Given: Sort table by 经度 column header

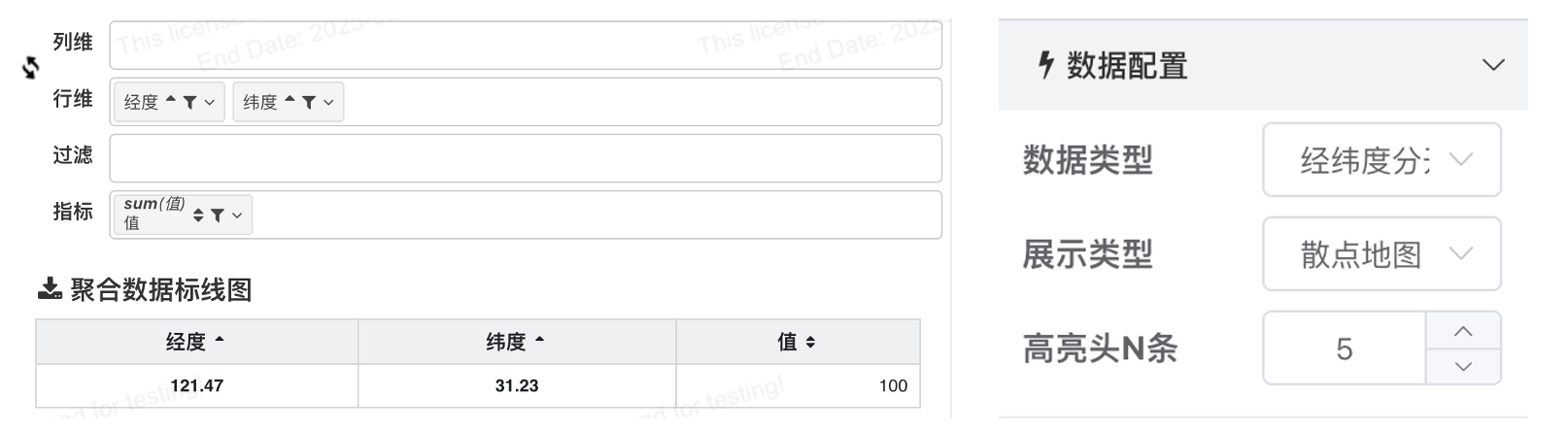Looking at the screenshot, I should point(196,342).
